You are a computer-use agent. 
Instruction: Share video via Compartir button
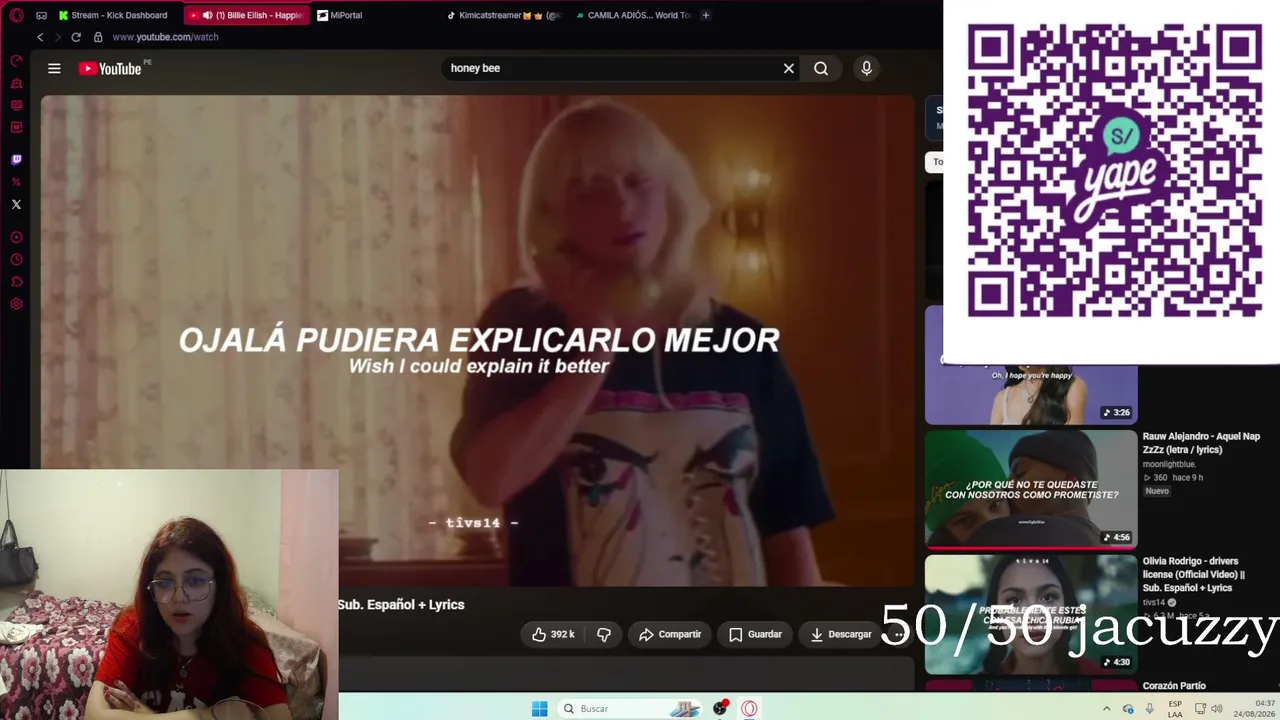click(x=670, y=634)
